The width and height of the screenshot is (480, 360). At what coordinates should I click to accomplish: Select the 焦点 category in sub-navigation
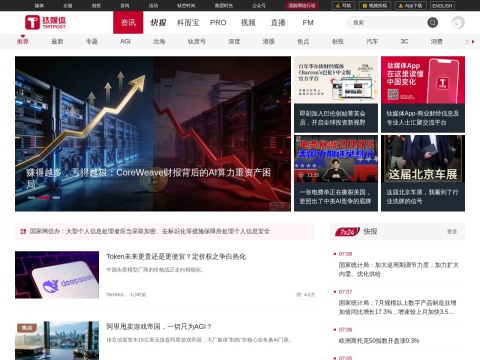[x=303, y=42]
